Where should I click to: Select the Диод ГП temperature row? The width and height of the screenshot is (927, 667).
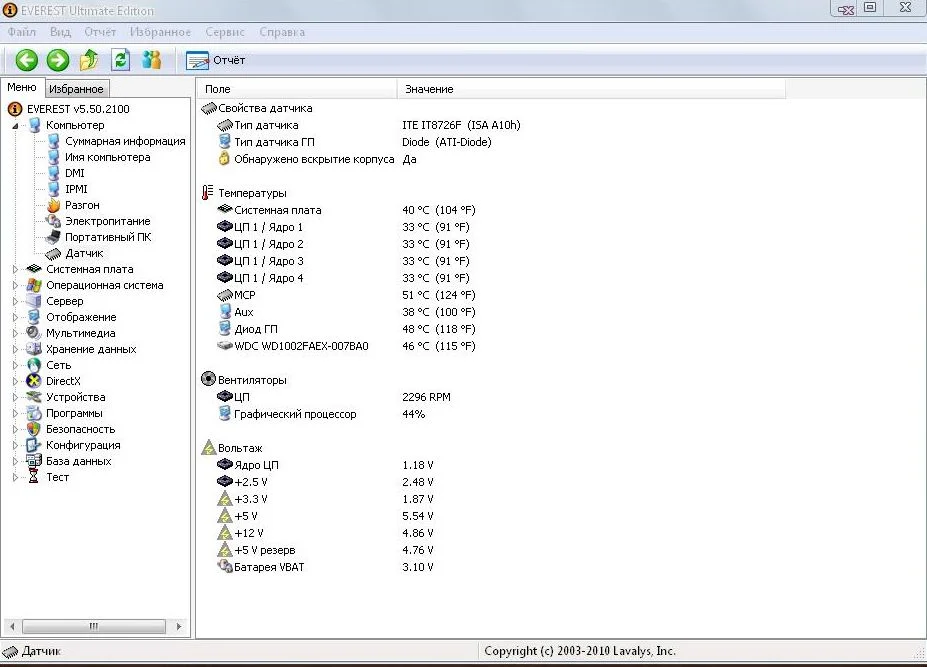point(346,329)
